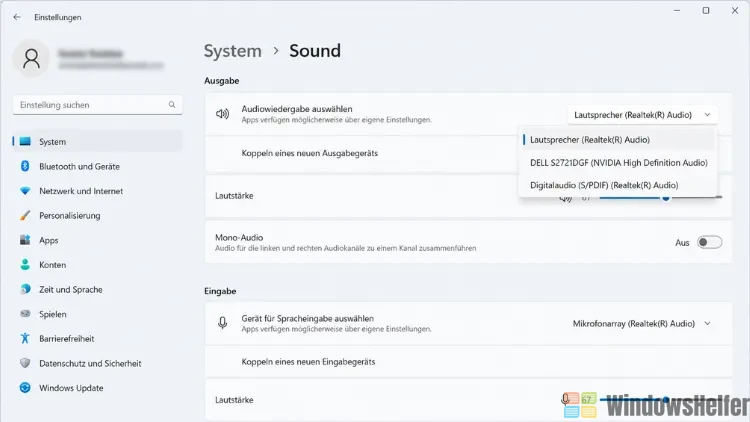Open the Mikrofonarray input device dropdown
The image size is (750, 422).
click(x=642, y=324)
